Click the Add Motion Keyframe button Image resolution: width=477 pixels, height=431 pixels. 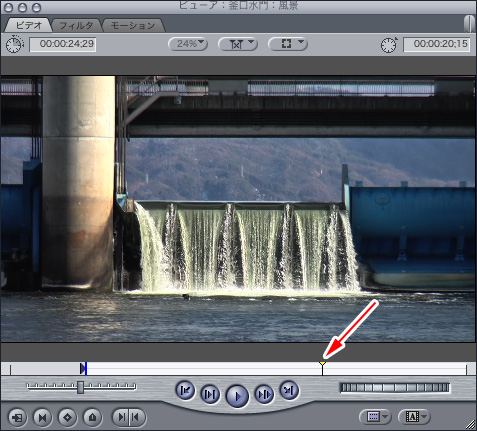pos(67,417)
